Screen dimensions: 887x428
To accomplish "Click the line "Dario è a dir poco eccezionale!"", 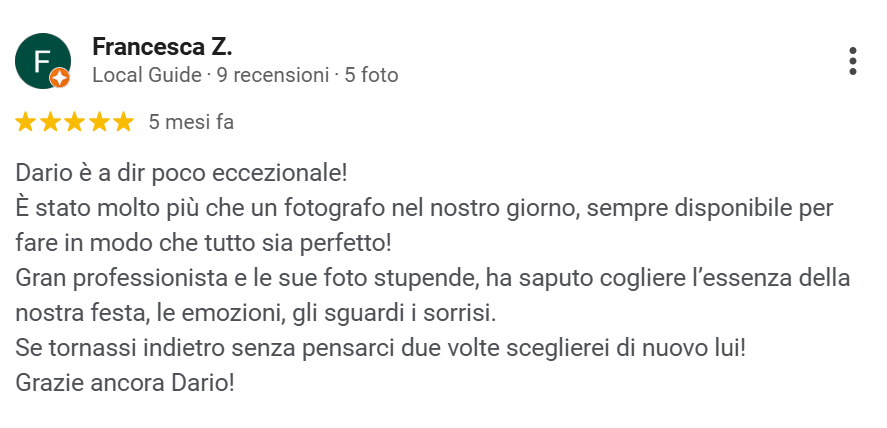I will (181, 173).
